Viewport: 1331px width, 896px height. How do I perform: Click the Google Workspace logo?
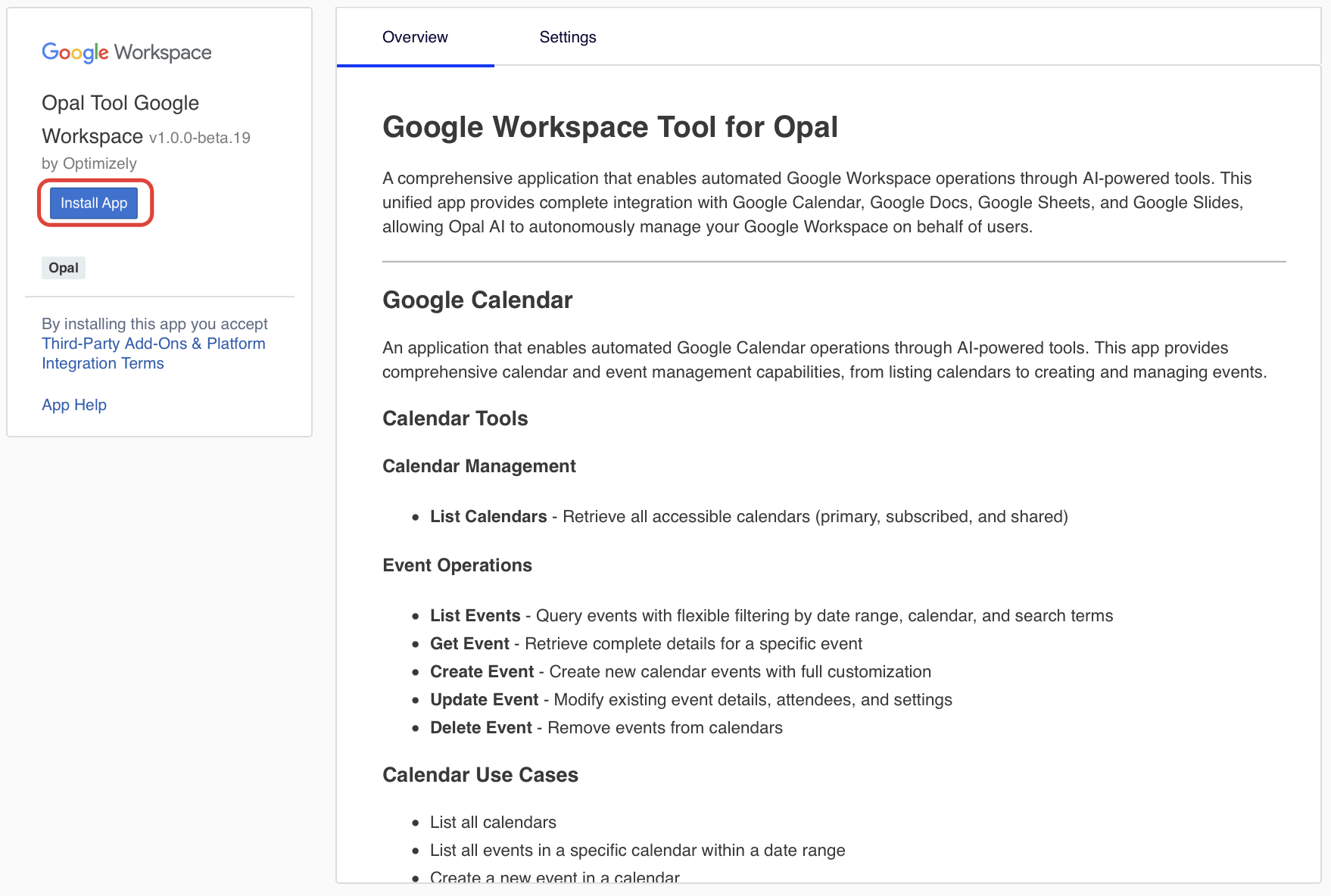pos(126,52)
